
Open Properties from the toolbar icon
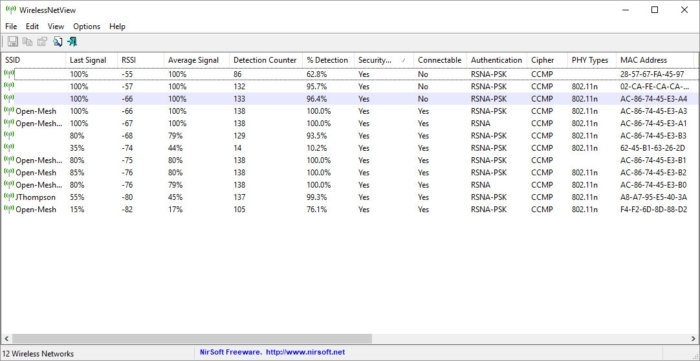pyautogui.click(x=42, y=42)
